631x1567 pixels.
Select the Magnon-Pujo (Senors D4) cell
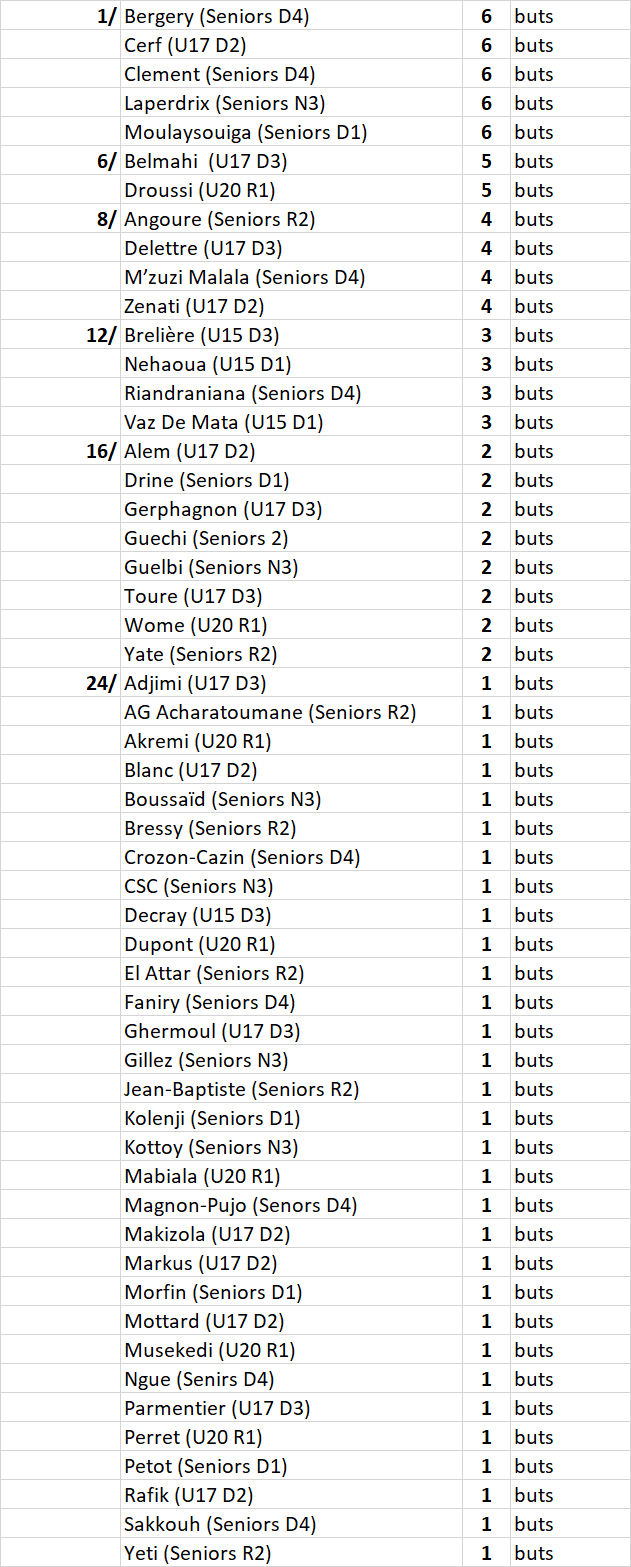click(x=292, y=1205)
